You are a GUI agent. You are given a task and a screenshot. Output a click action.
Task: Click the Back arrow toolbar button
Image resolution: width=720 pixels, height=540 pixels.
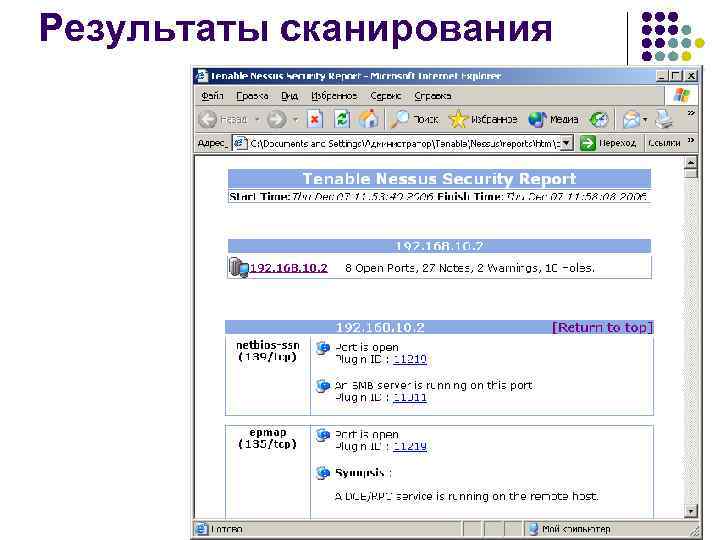pos(208,119)
